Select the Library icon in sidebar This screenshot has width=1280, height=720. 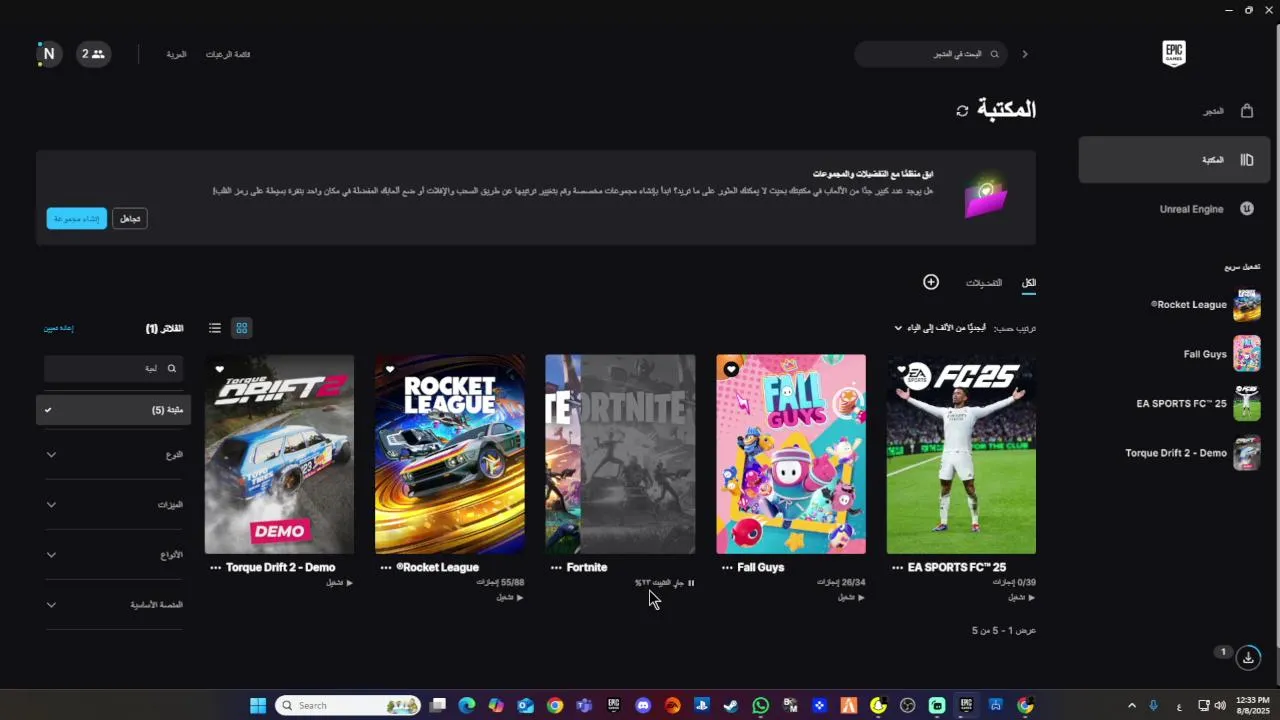point(1247,160)
